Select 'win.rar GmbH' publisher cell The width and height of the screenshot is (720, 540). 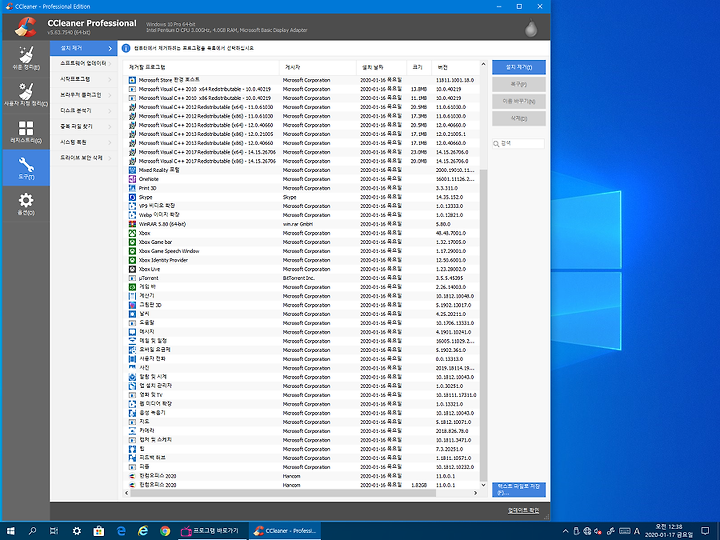pyautogui.click(x=298, y=224)
